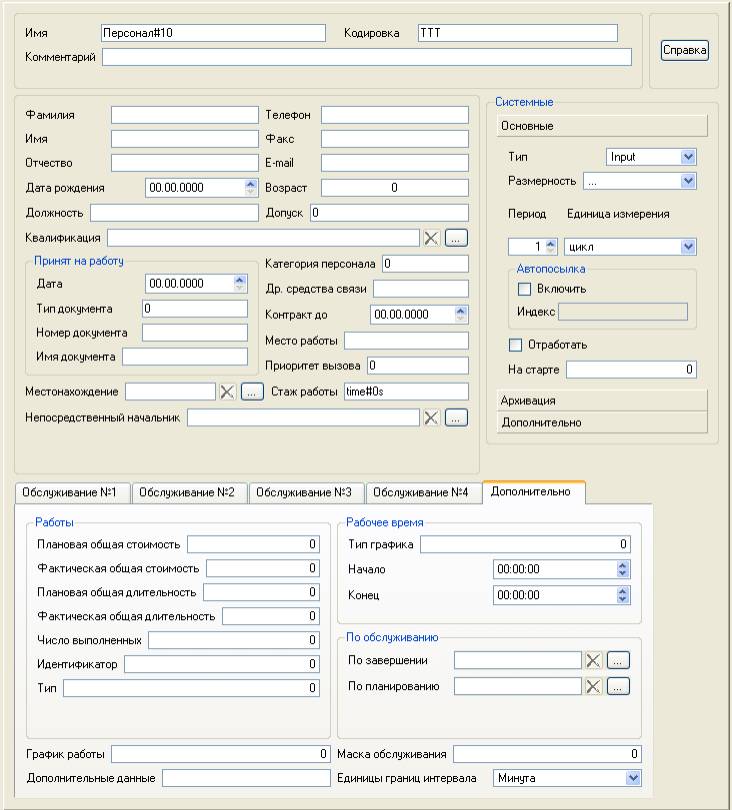The width and height of the screenshot is (732, 810).
Task: Toggle the Отработать checkbox
Action: [516, 345]
